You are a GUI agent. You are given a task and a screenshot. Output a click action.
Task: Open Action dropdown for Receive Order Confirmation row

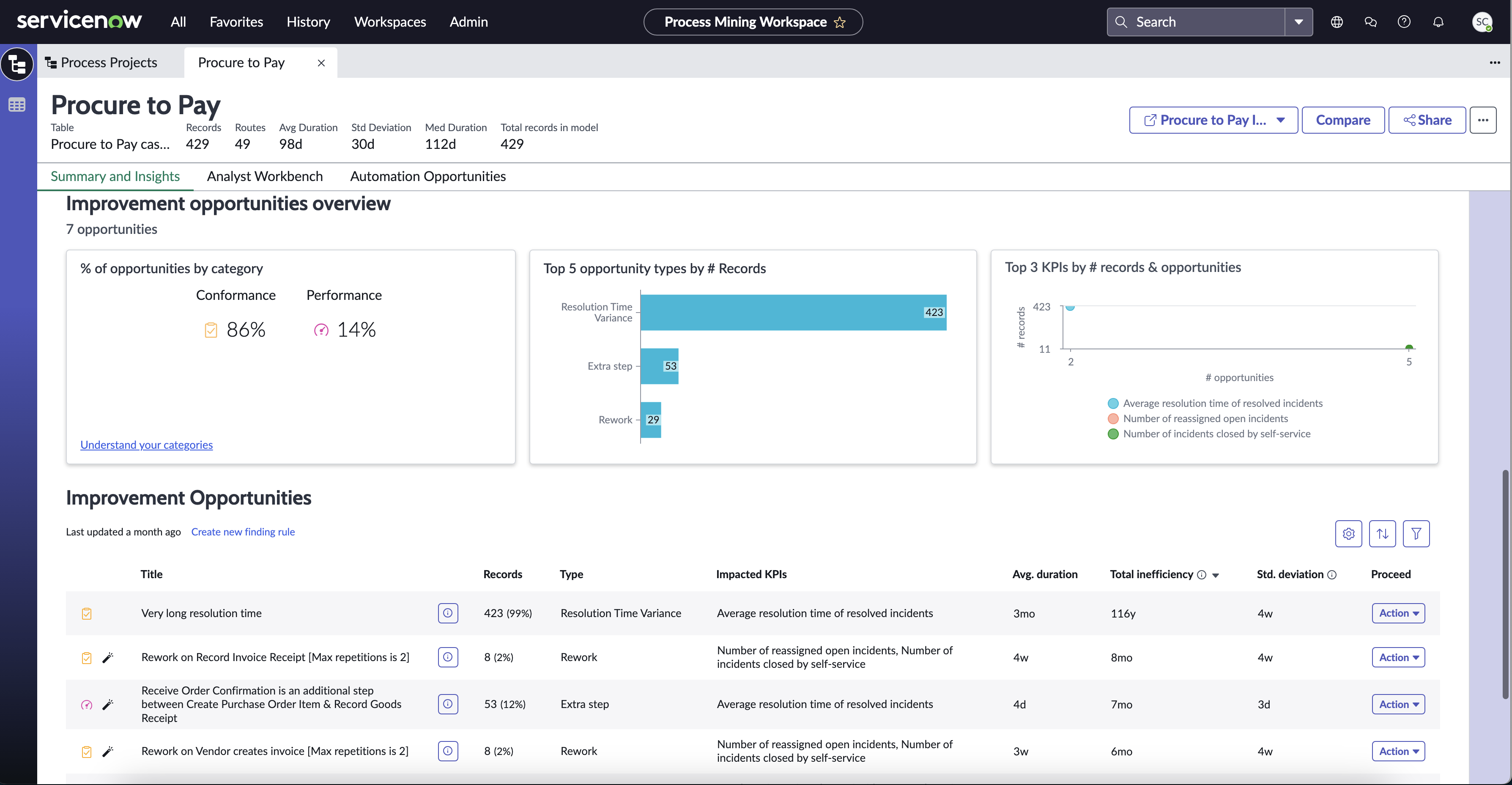[x=1398, y=704]
